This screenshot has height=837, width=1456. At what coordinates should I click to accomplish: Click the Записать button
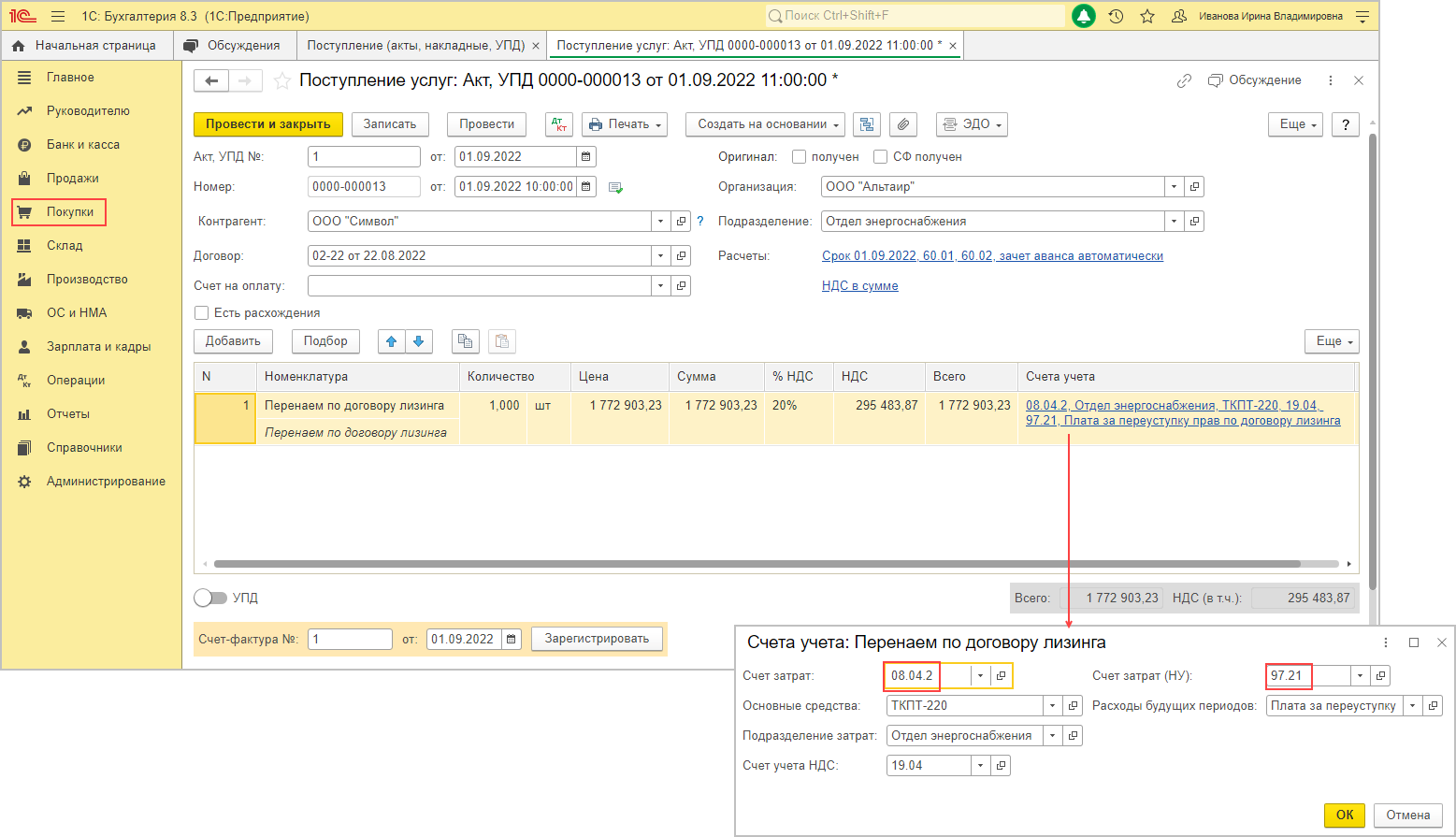pyautogui.click(x=390, y=124)
